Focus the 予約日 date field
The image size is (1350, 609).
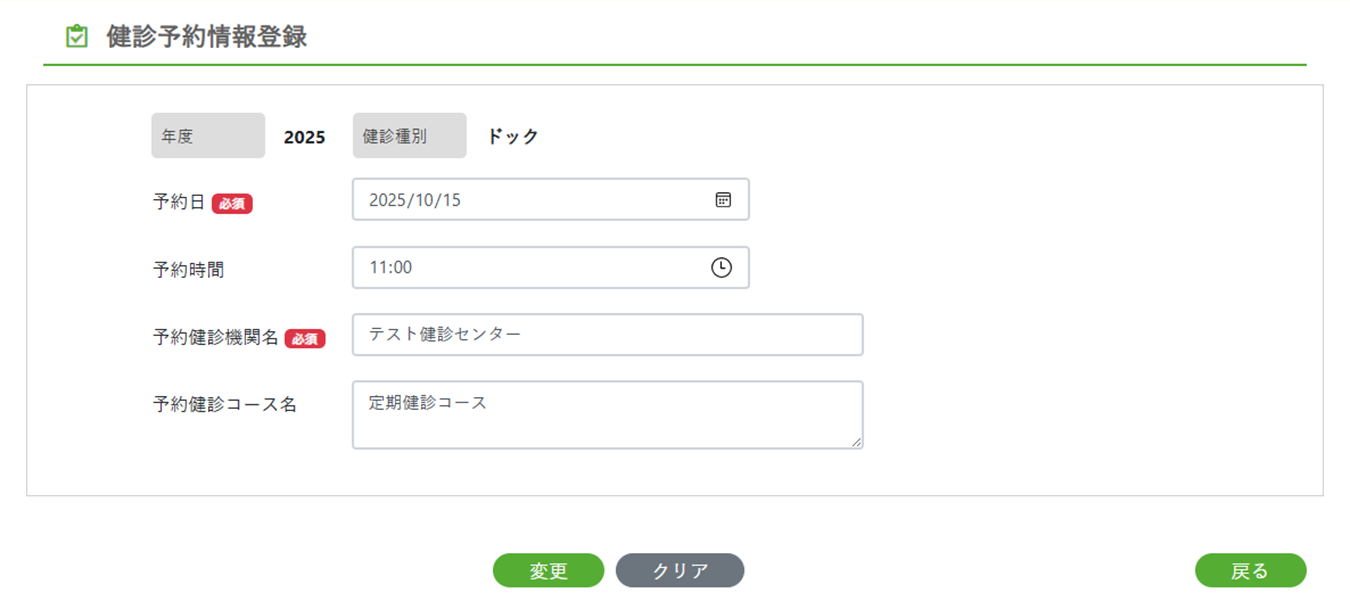530,200
